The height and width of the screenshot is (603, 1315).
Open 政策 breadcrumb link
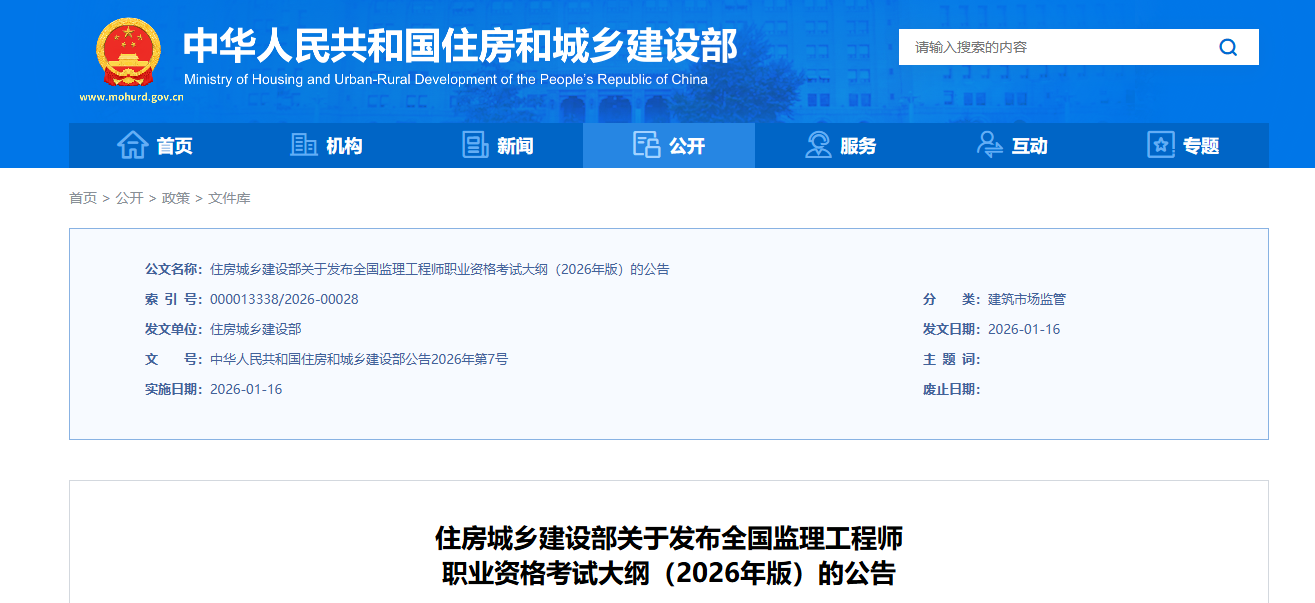click(176, 198)
